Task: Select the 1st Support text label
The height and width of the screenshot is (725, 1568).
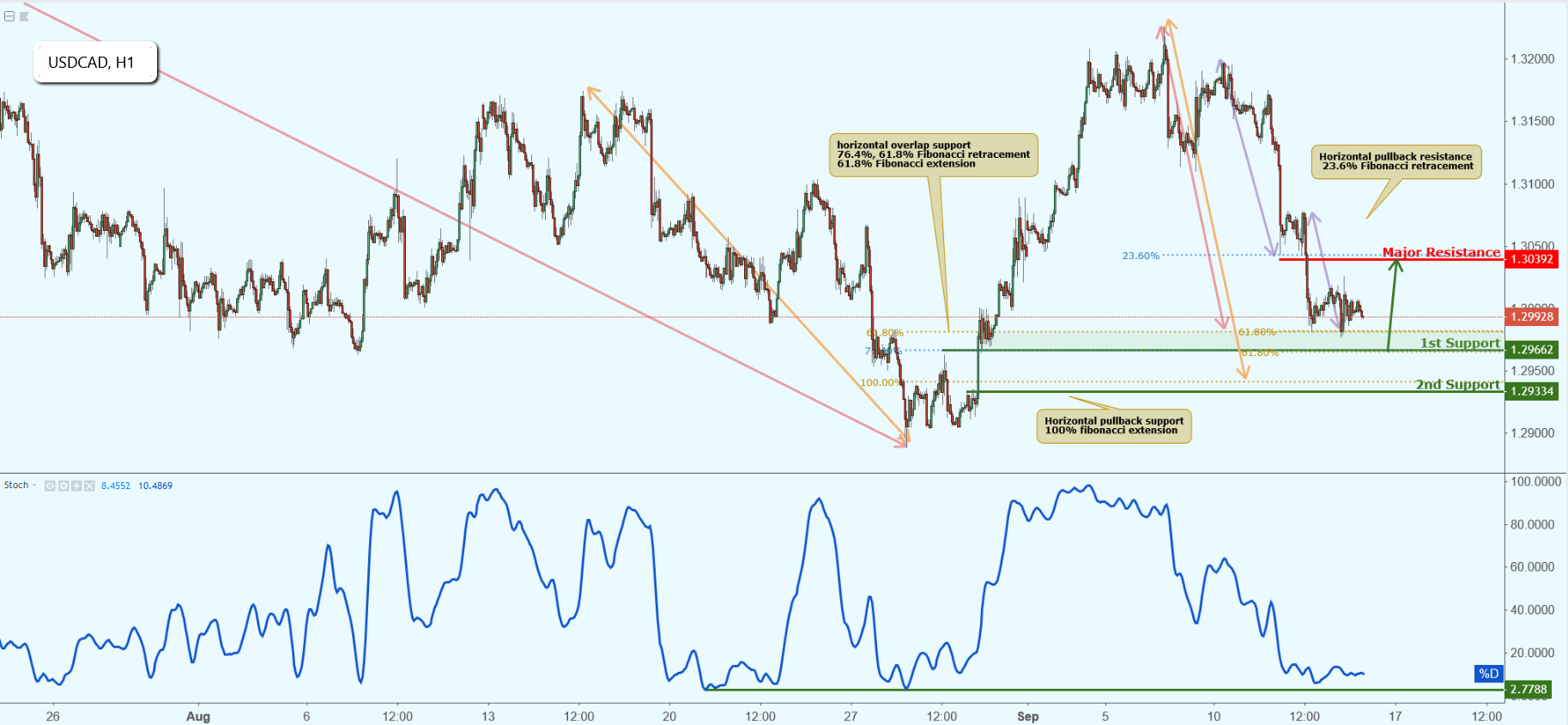Action: (x=1460, y=343)
